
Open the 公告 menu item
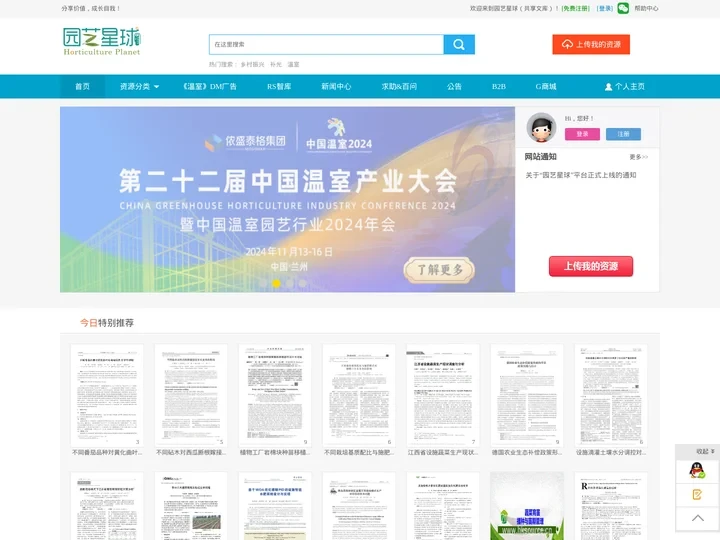(454, 86)
